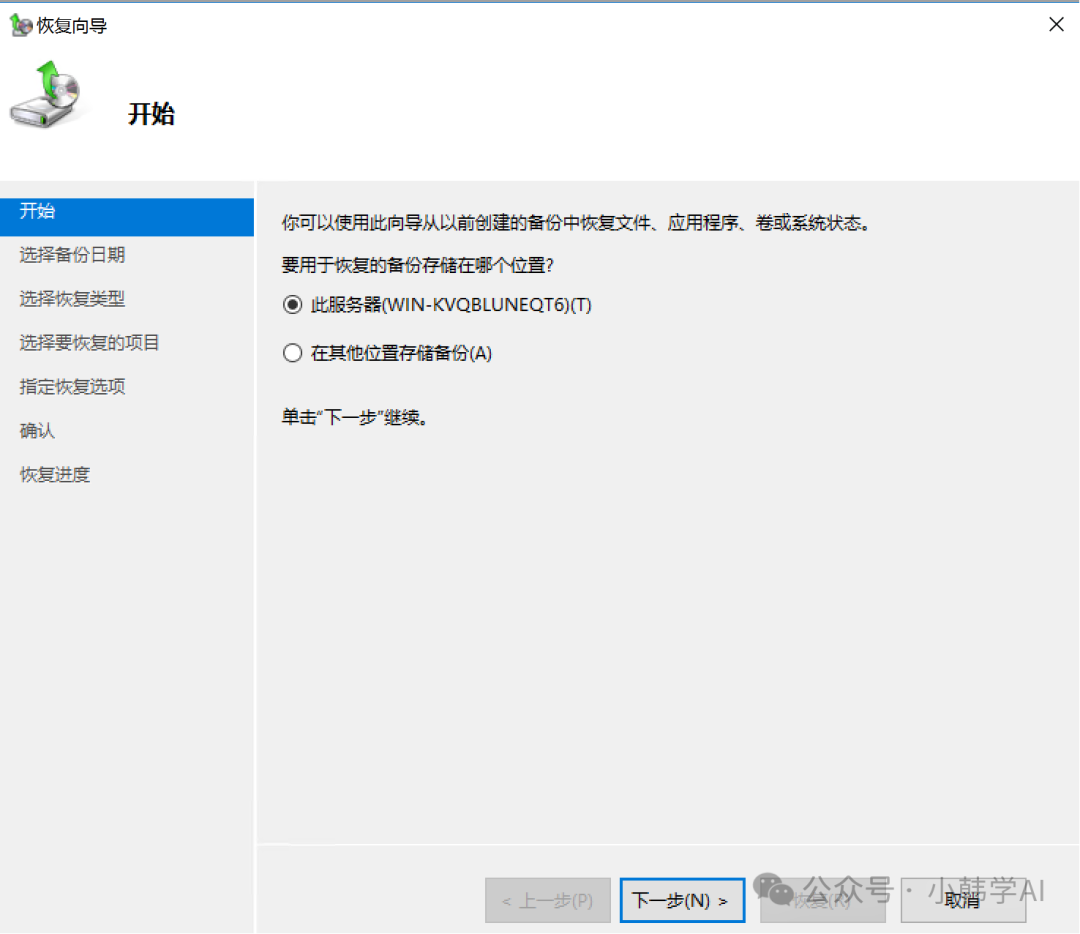The height and width of the screenshot is (934, 1080).
Task: Click the 取消 button
Action: click(x=962, y=901)
